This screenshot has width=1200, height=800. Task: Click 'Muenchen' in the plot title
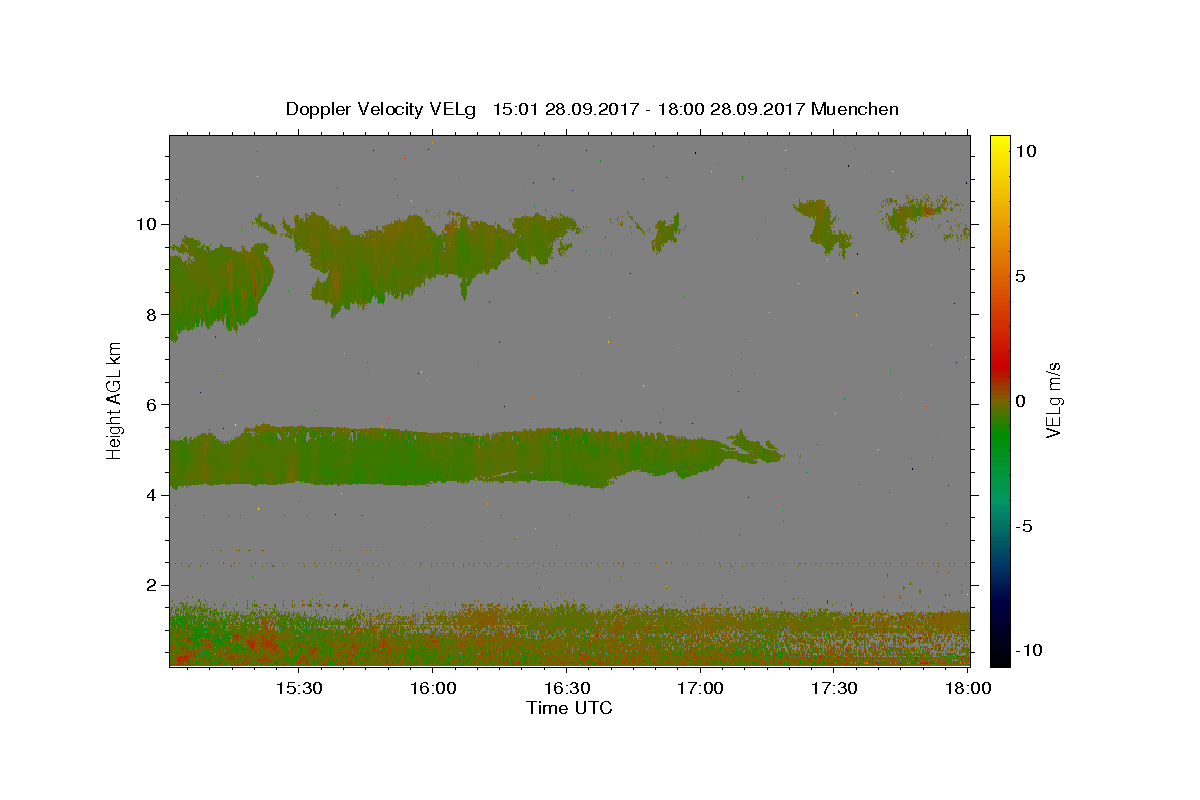pyautogui.click(x=855, y=109)
